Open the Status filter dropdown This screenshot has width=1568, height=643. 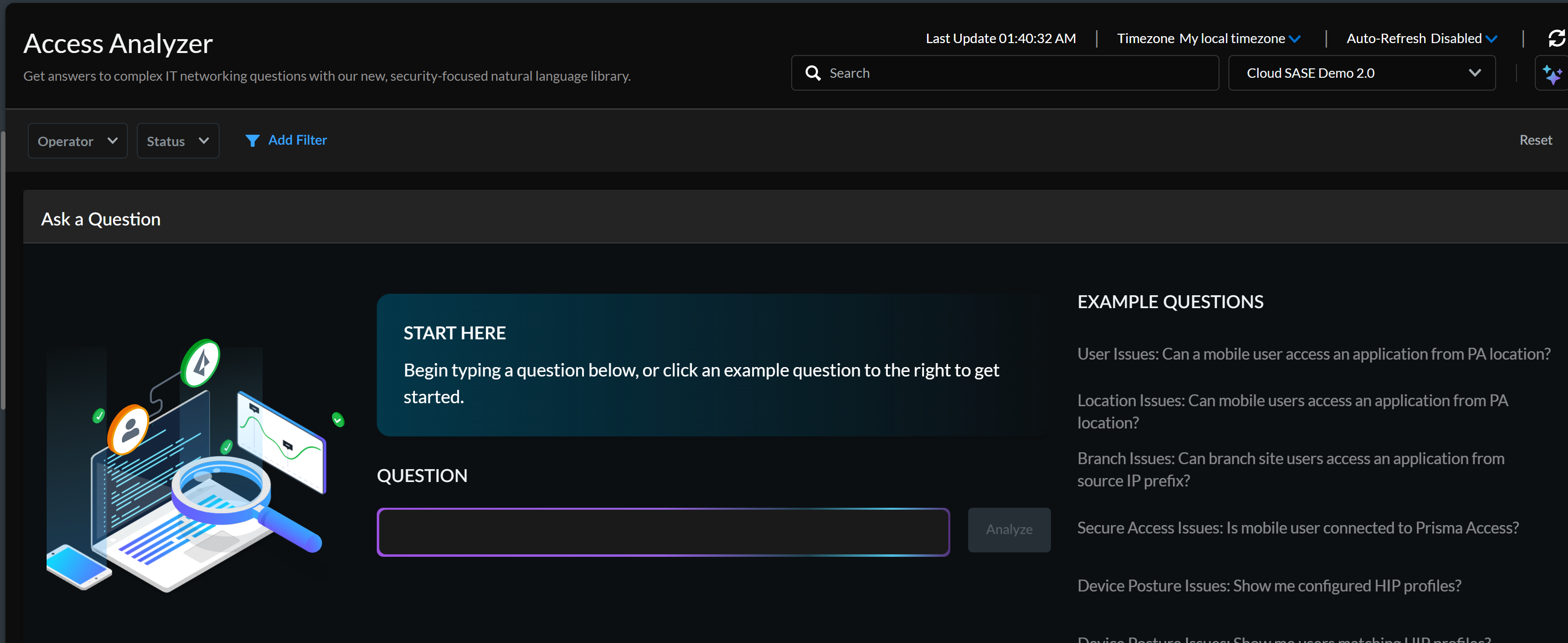coord(178,141)
